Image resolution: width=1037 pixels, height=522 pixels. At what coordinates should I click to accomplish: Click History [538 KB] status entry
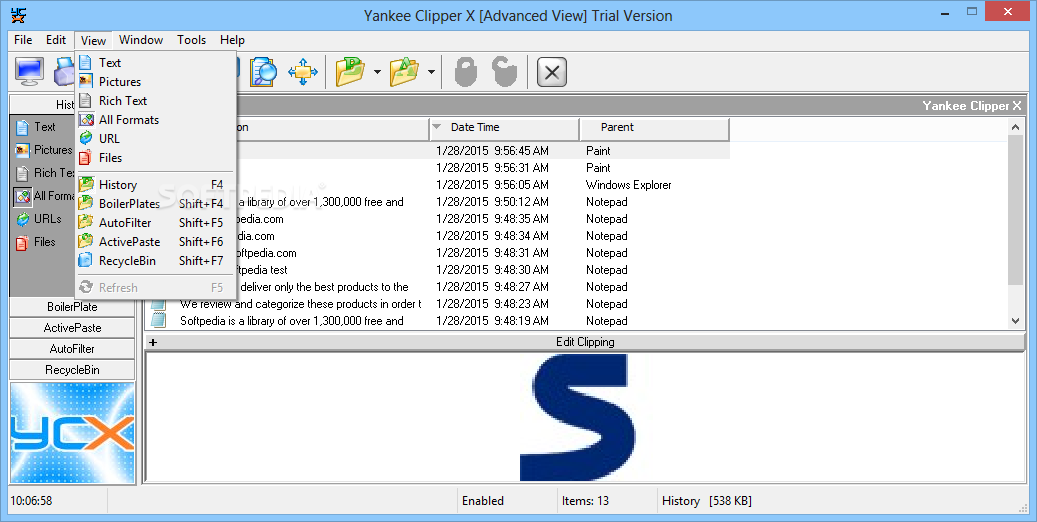coord(706,501)
